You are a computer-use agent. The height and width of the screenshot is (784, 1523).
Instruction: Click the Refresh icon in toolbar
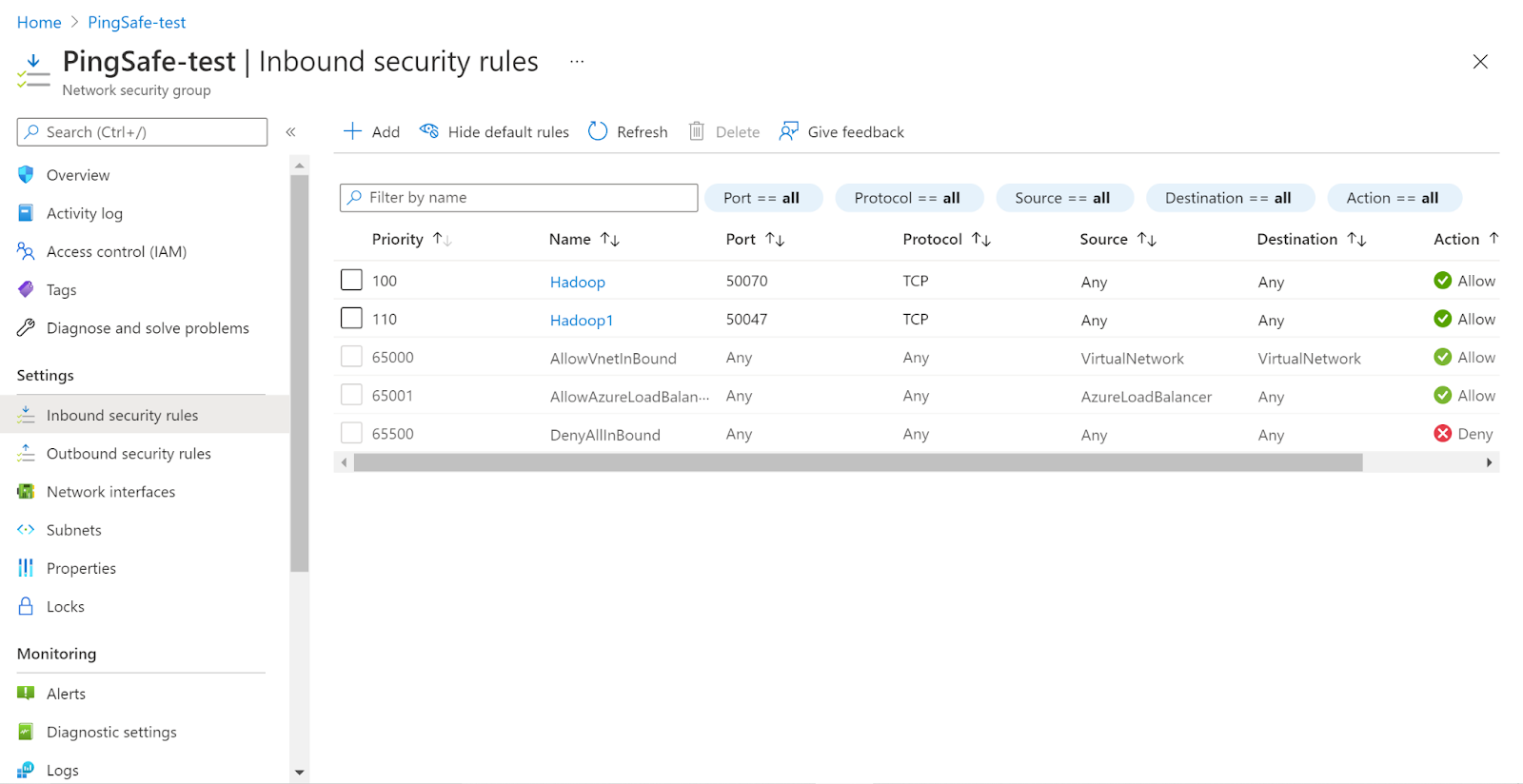pyautogui.click(x=598, y=131)
